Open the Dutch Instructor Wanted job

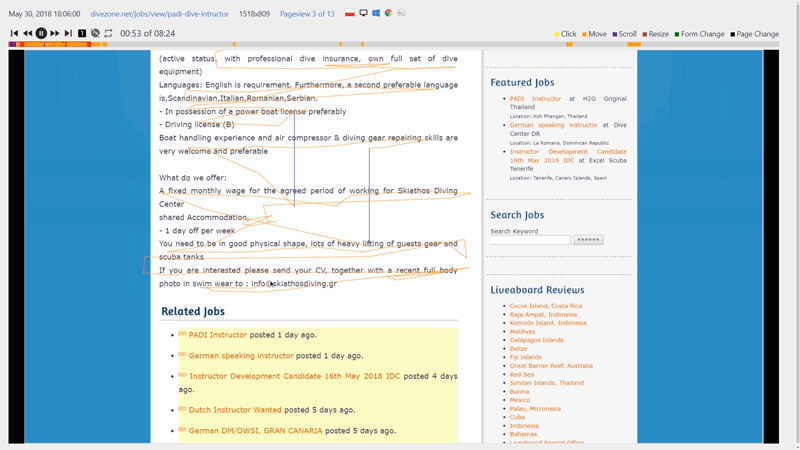point(235,410)
